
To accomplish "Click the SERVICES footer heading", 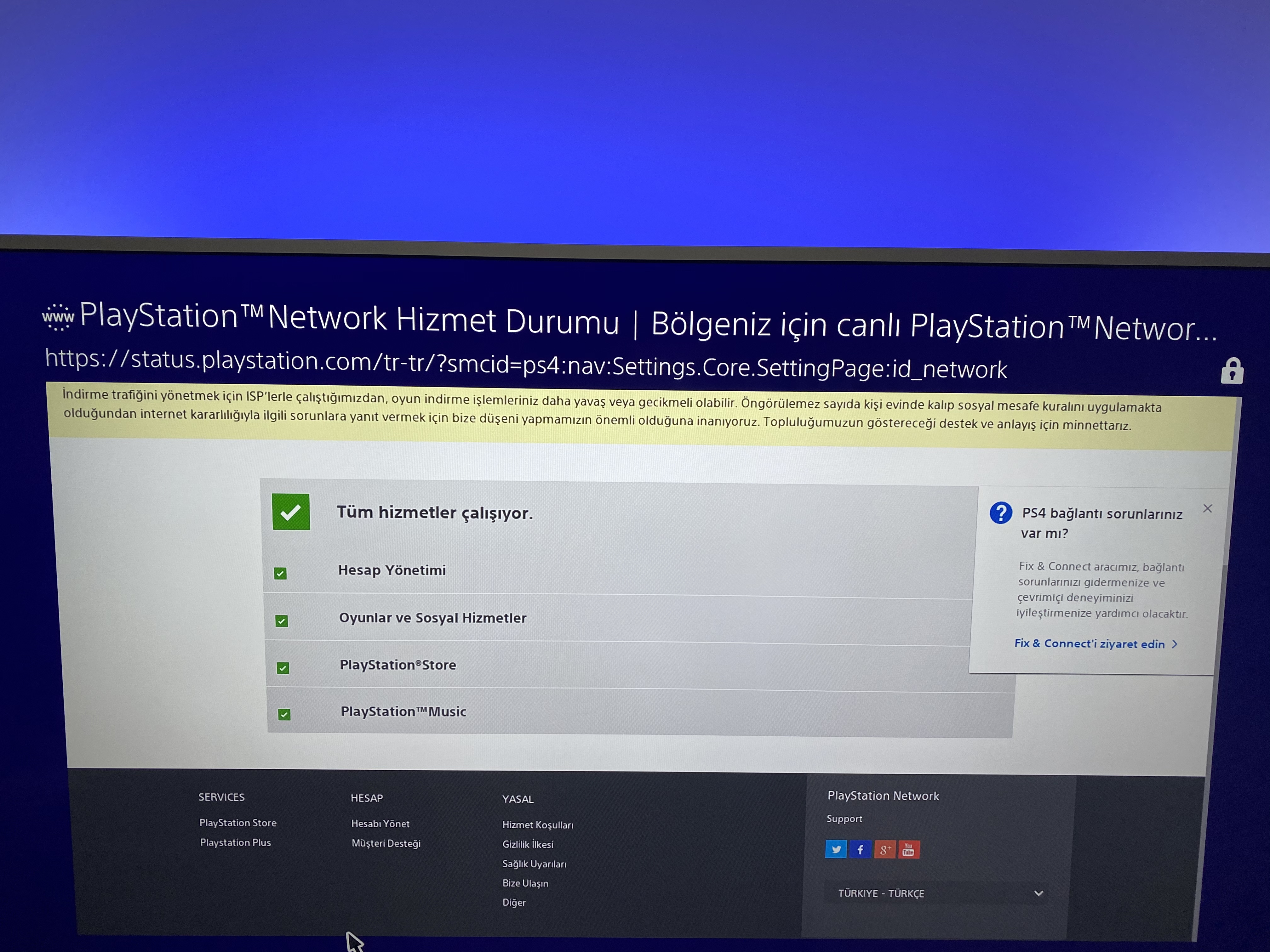I will [222, 797].
